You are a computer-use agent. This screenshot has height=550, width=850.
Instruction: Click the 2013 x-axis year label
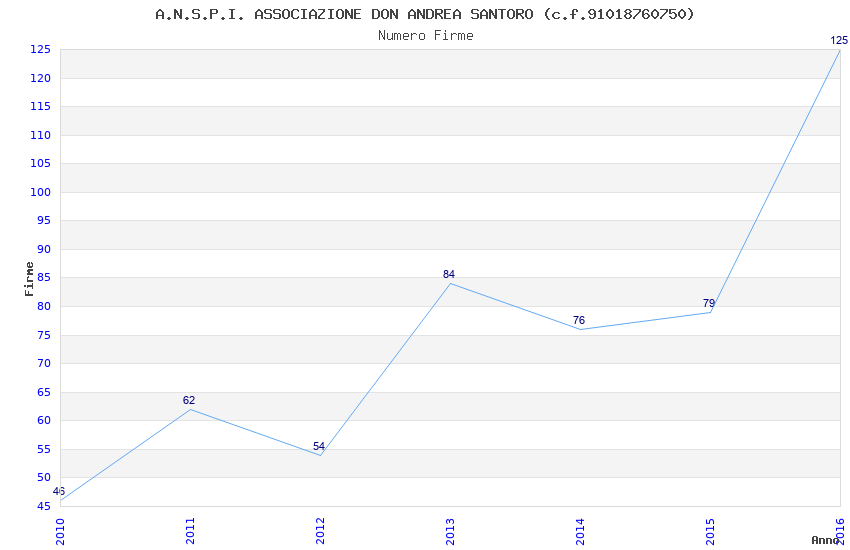(x=450, y=531)
